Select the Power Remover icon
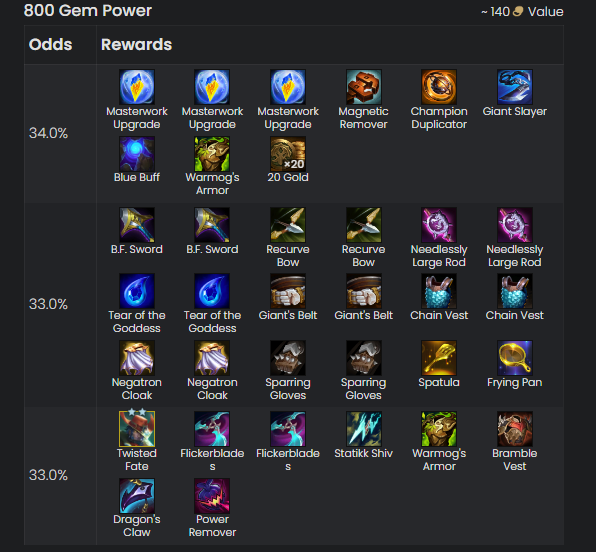This screenshot has height=552, width=596. point(212,496)
